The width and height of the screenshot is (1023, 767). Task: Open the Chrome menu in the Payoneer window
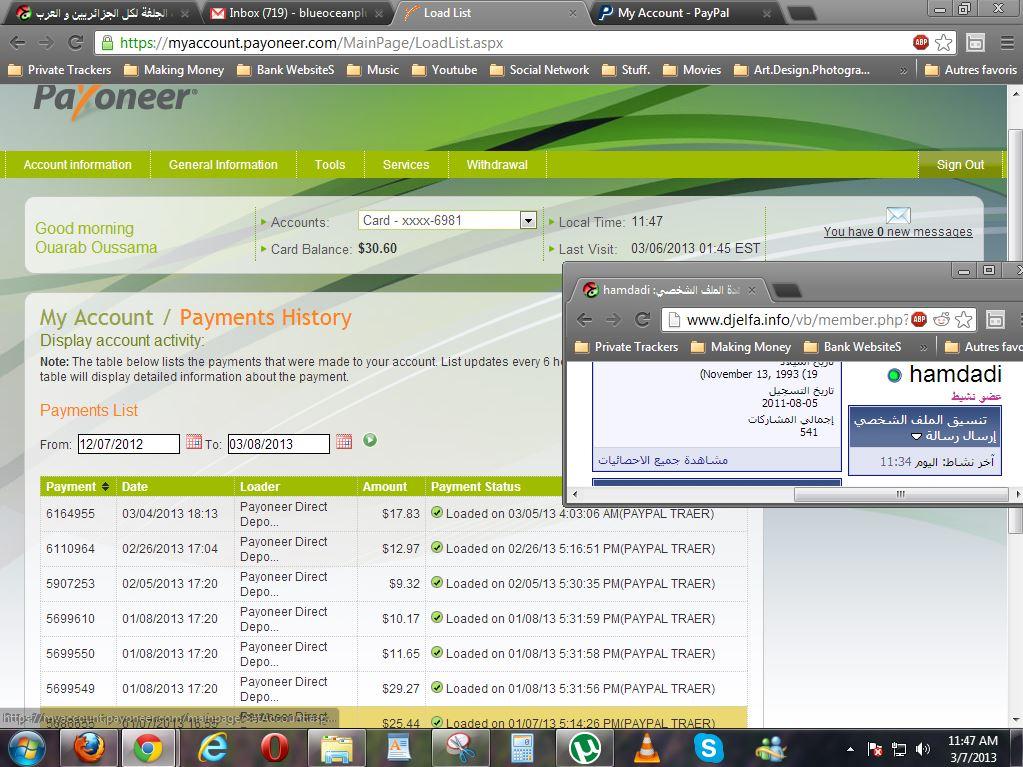tap(1007, 43)
